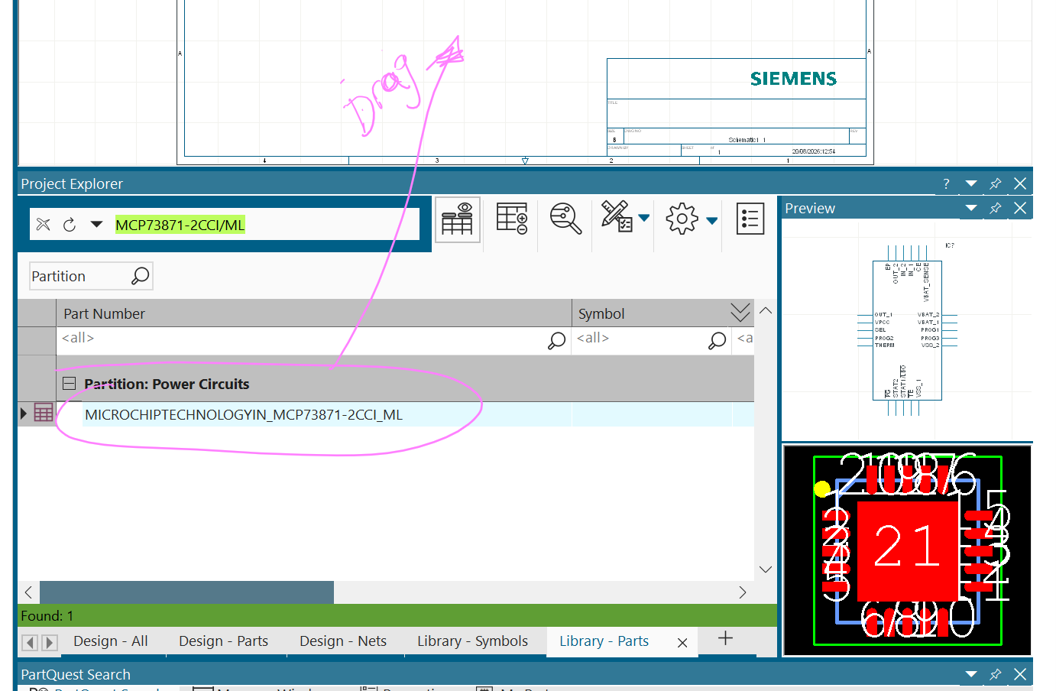This screenshot has height=691, width=1056.
Task: Click horizontal scrollbar right arrow
Action: coord(742,592)
